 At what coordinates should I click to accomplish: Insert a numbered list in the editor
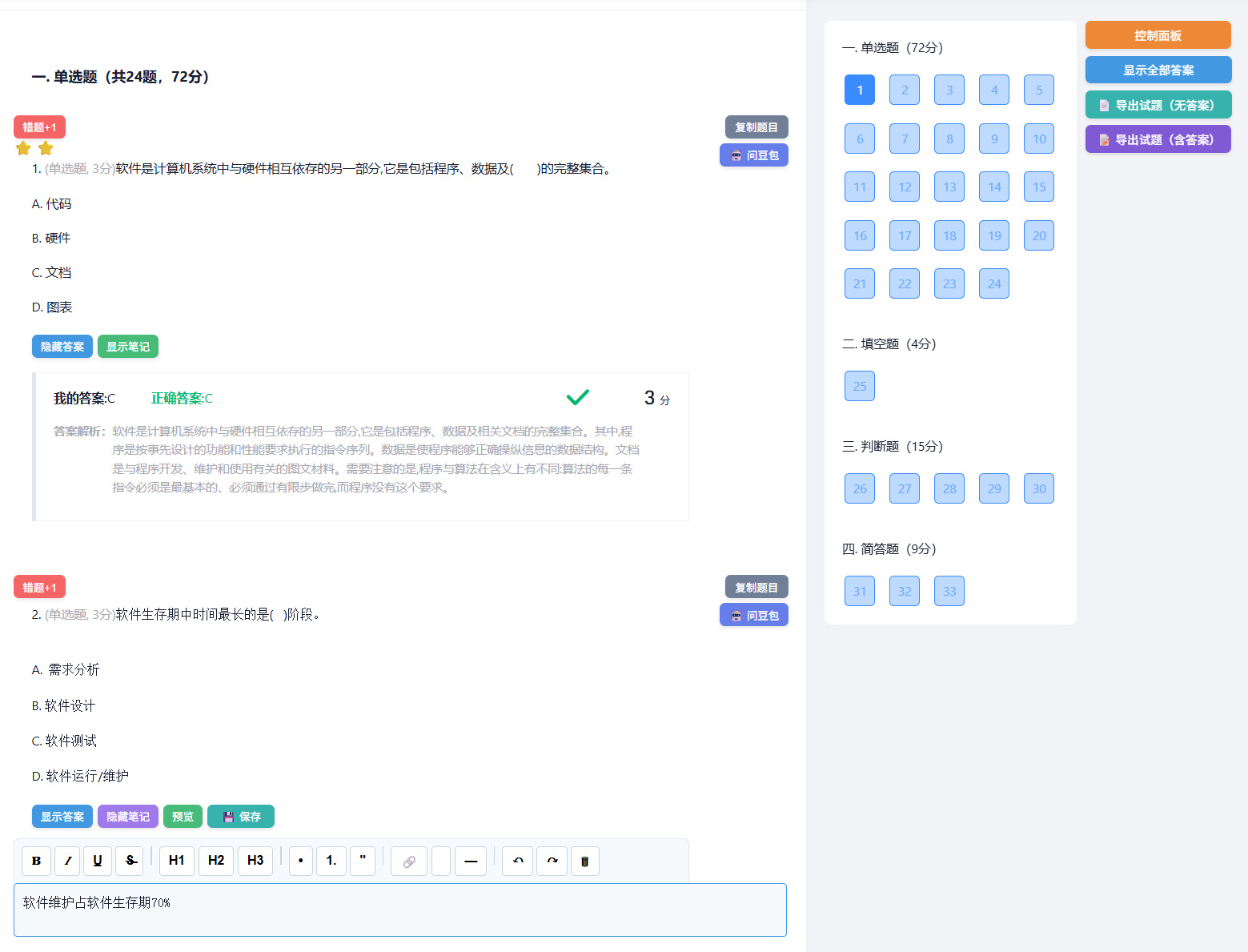tap(331, 861)
